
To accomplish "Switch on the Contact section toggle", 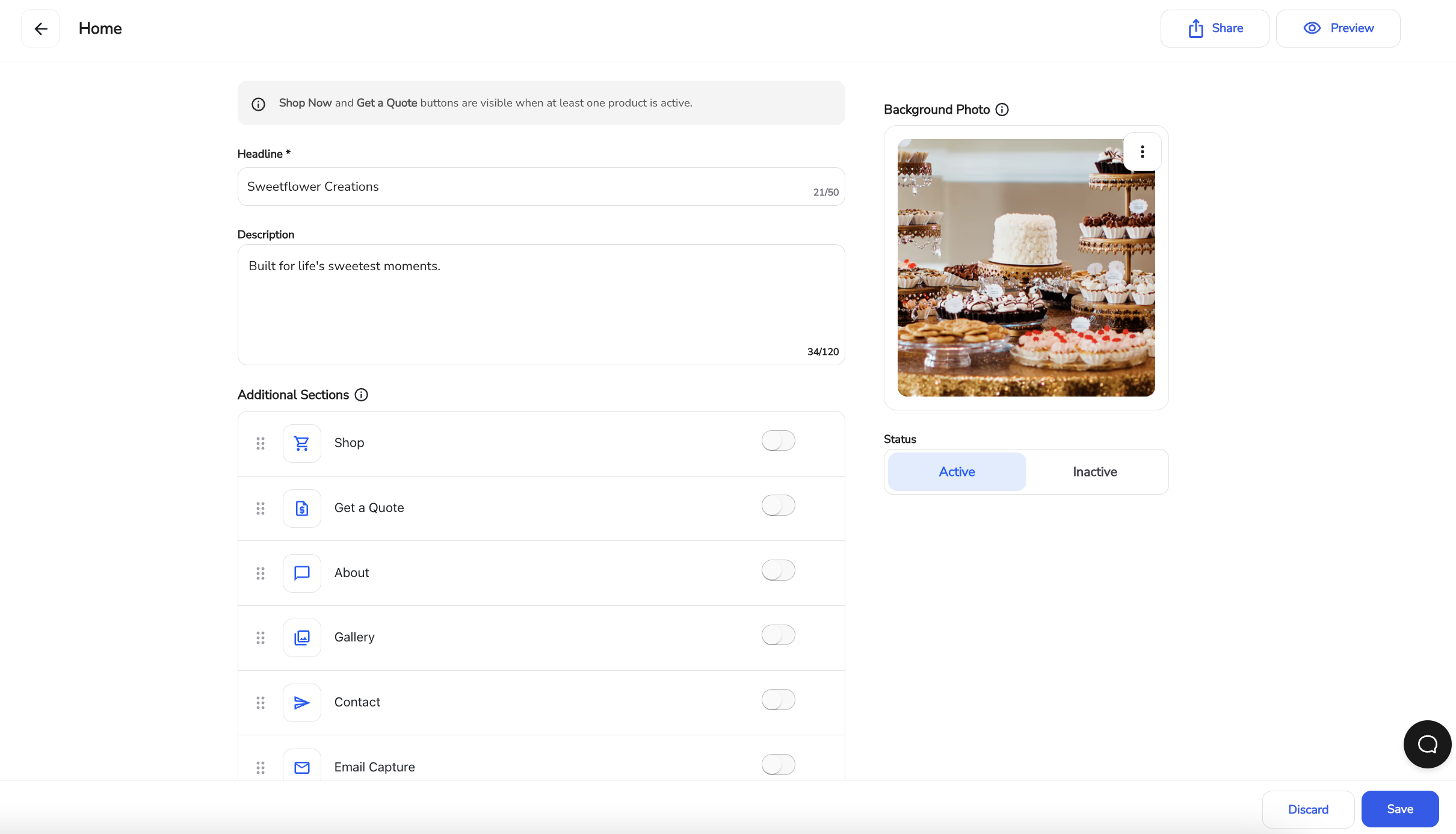I will tap(778, 700).
